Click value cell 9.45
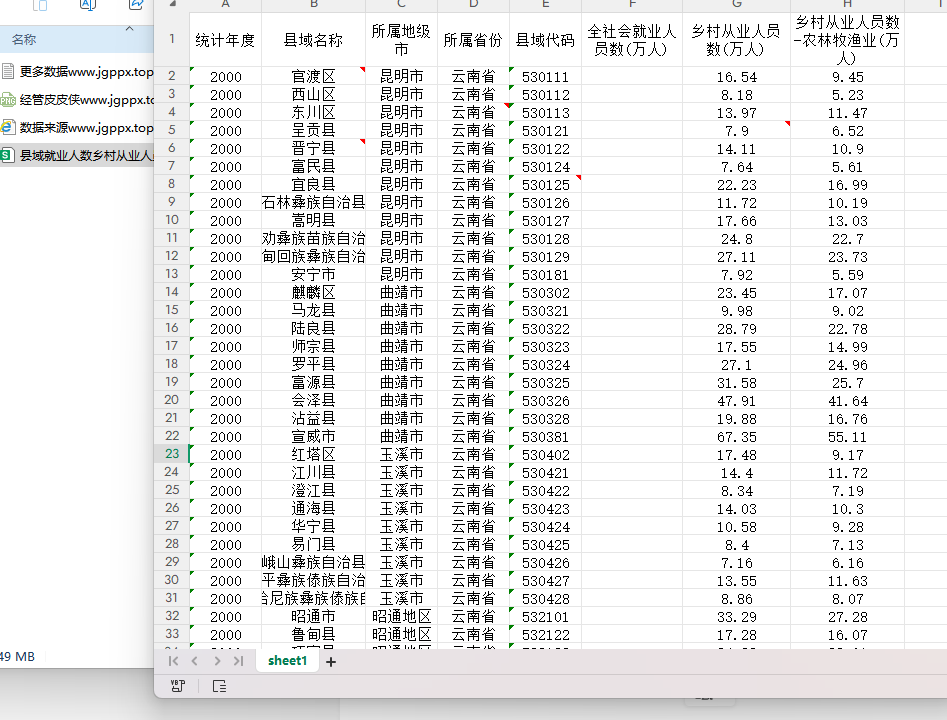The image size is (947, 720). [847, 77]
